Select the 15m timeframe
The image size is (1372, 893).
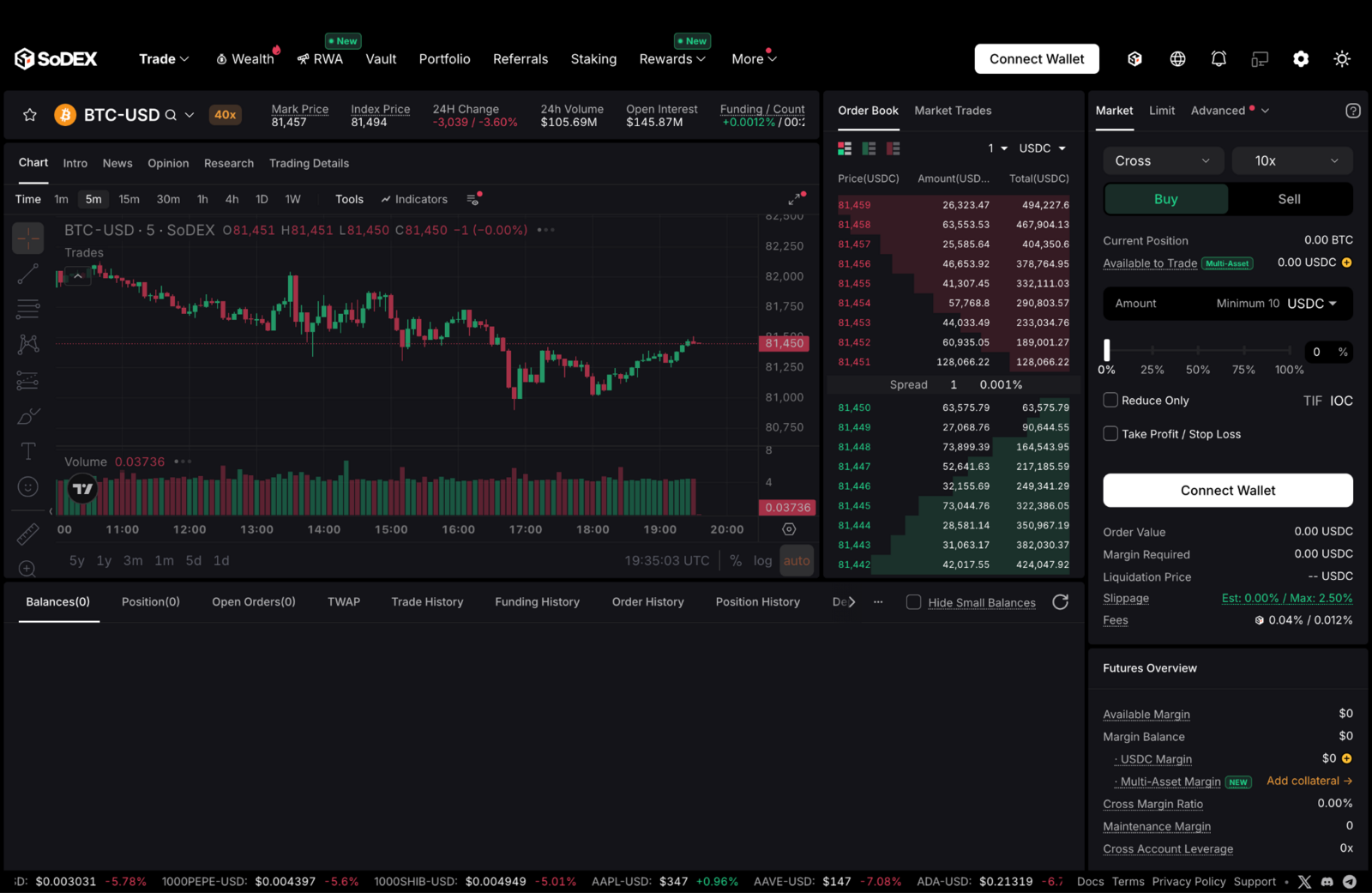[129, 199]
